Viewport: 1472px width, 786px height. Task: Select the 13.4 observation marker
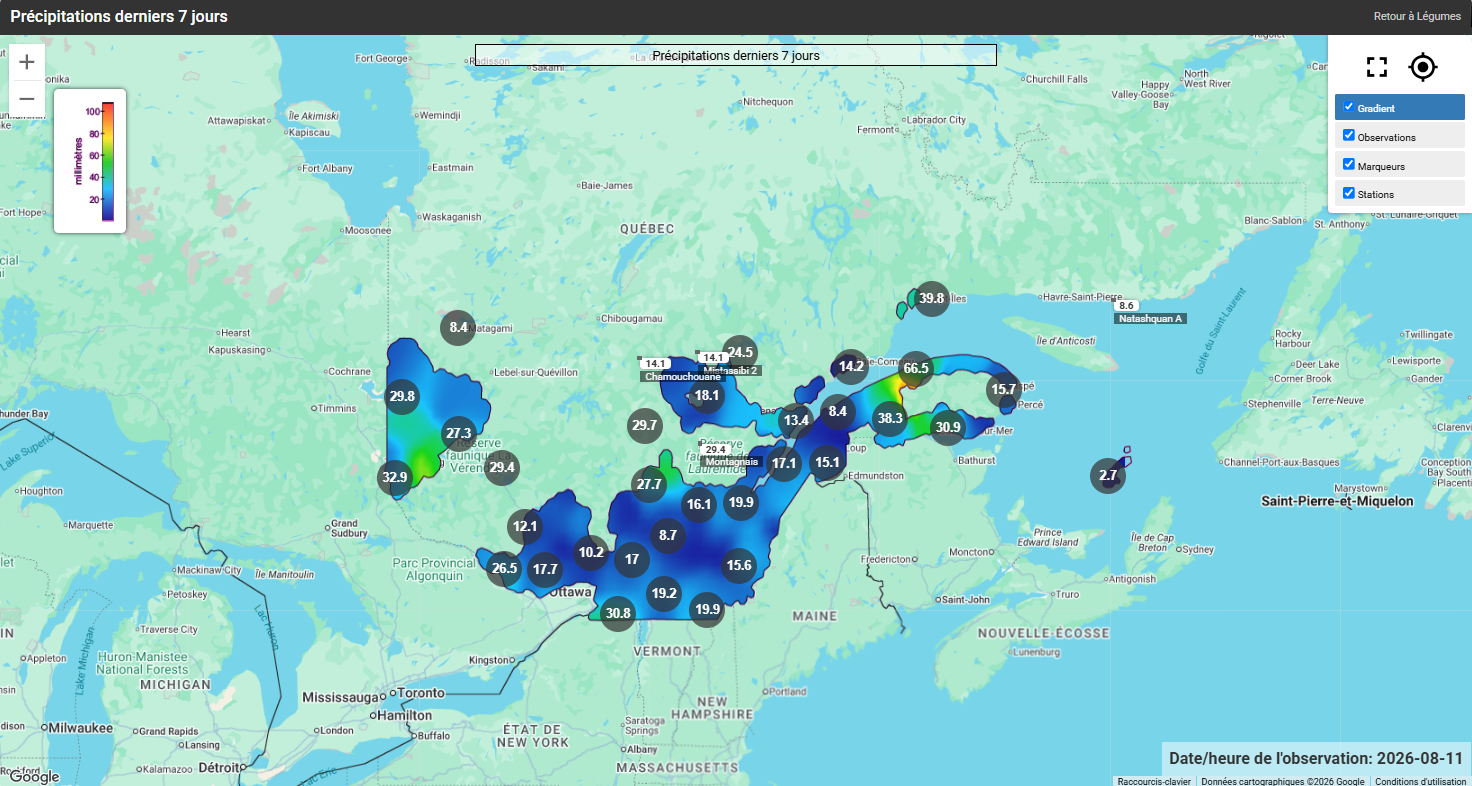[796, 420]
